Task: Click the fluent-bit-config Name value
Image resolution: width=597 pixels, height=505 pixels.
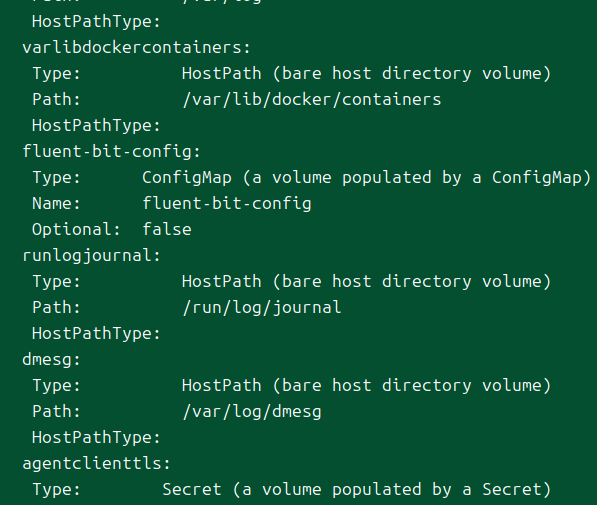Action: click(x=227, y=204)
